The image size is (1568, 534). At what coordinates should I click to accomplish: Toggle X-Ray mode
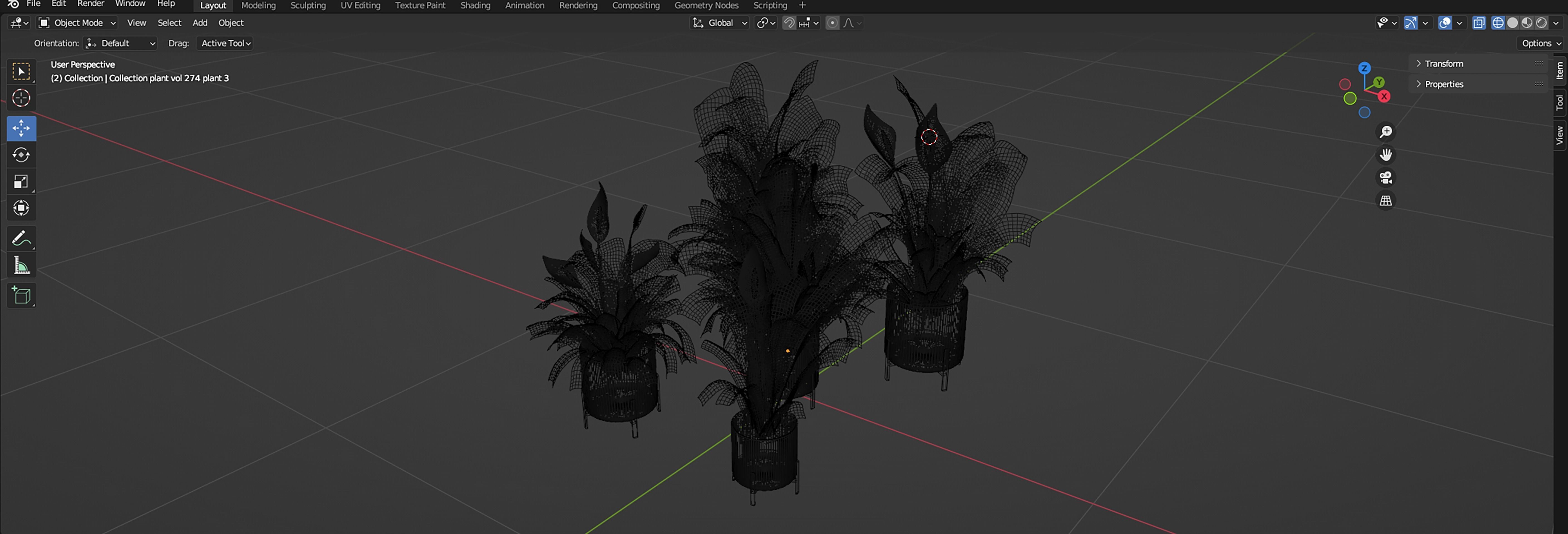[1479, 23]
